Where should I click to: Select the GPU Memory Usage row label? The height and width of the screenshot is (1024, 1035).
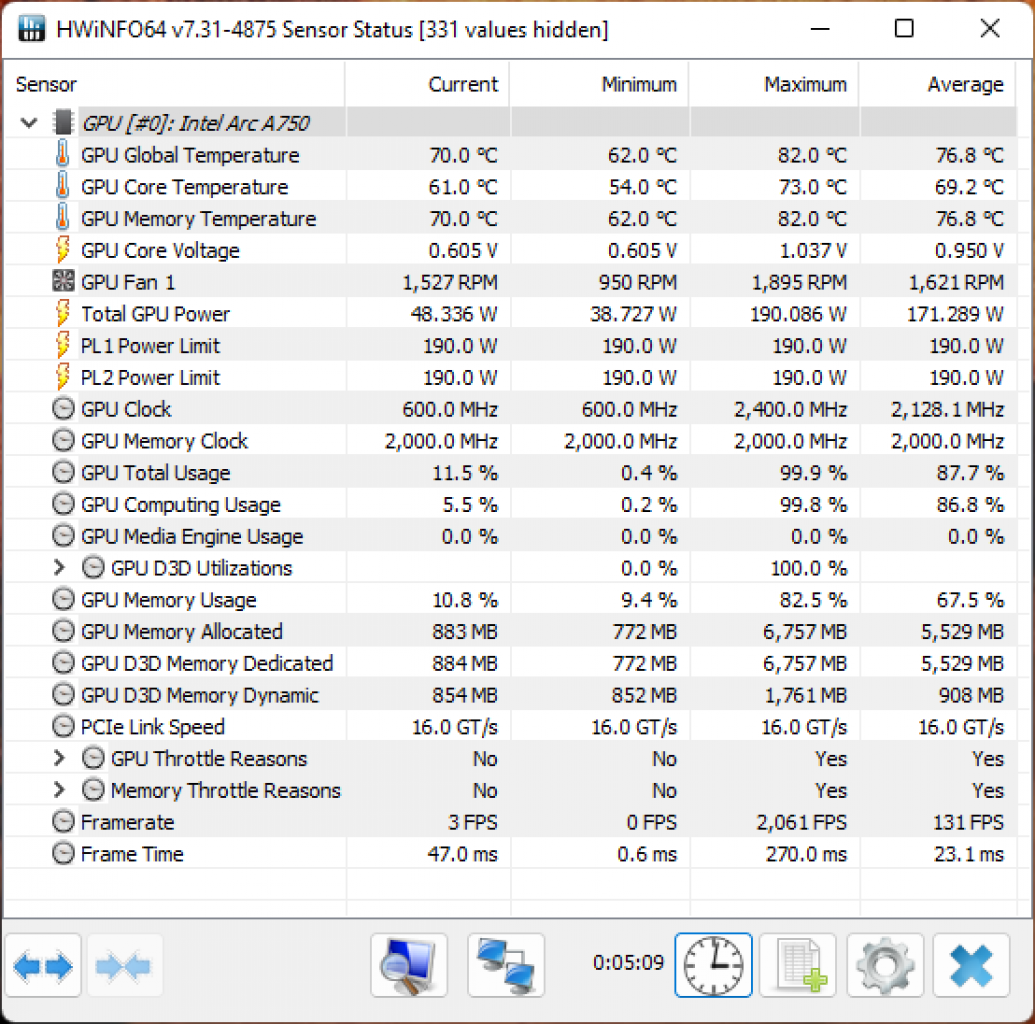169,599
